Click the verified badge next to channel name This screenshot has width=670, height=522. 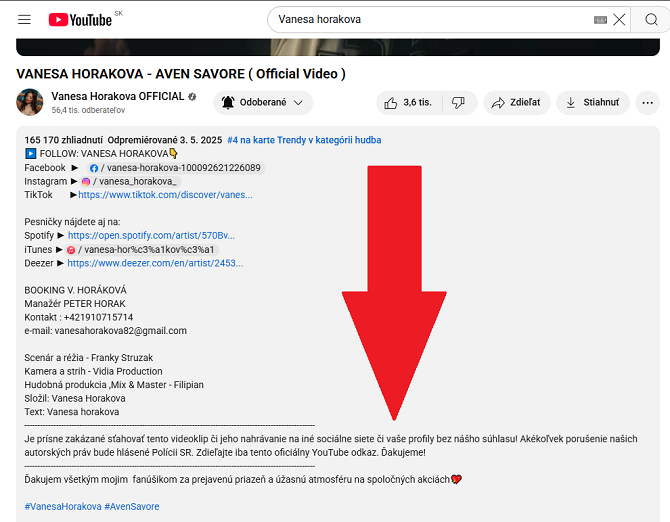(192, 97)
